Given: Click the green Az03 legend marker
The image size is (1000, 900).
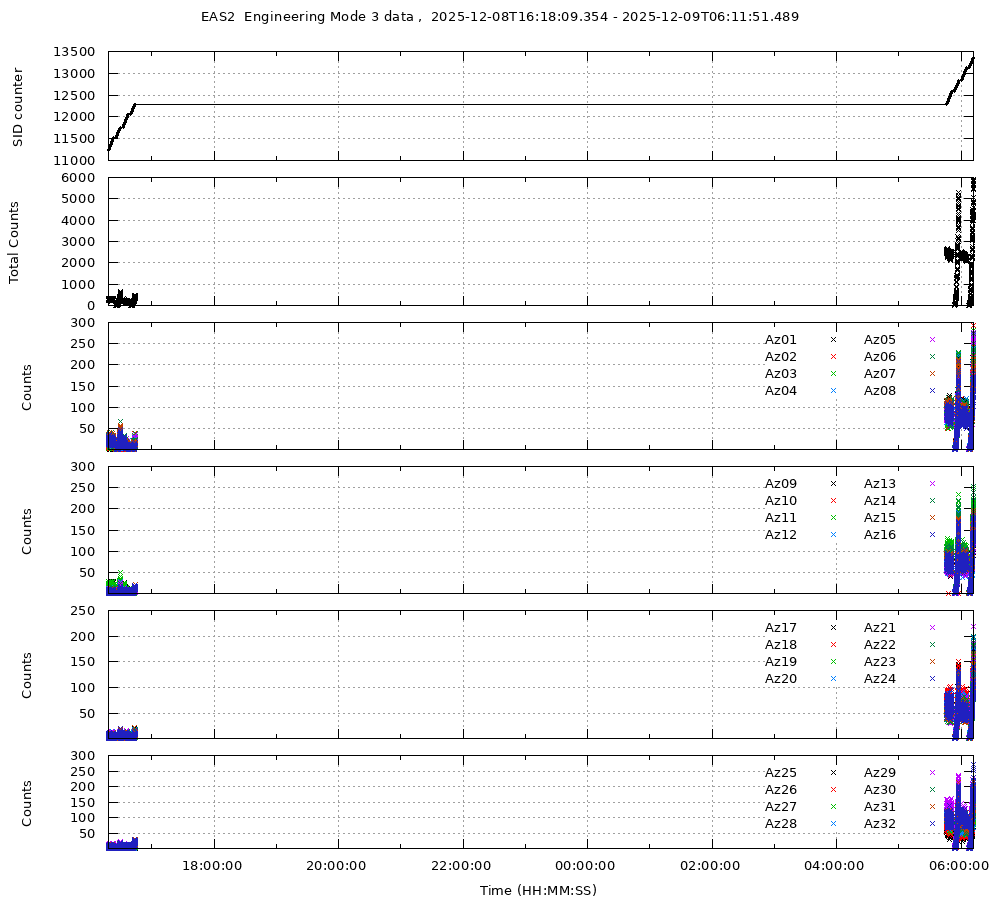Looking at the screenshot, I should 832,374.
